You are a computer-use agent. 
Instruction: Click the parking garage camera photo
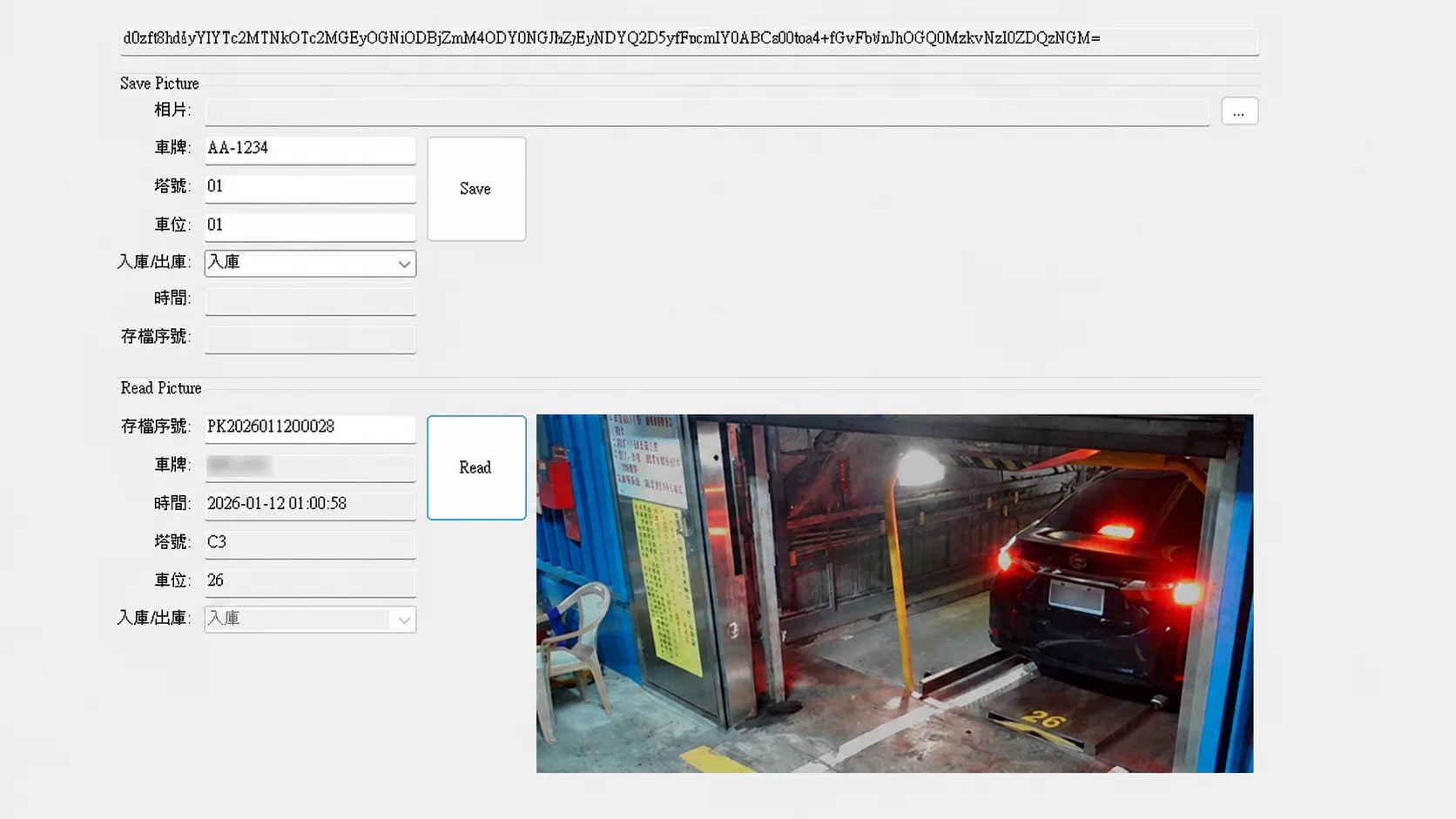(894, 594)
